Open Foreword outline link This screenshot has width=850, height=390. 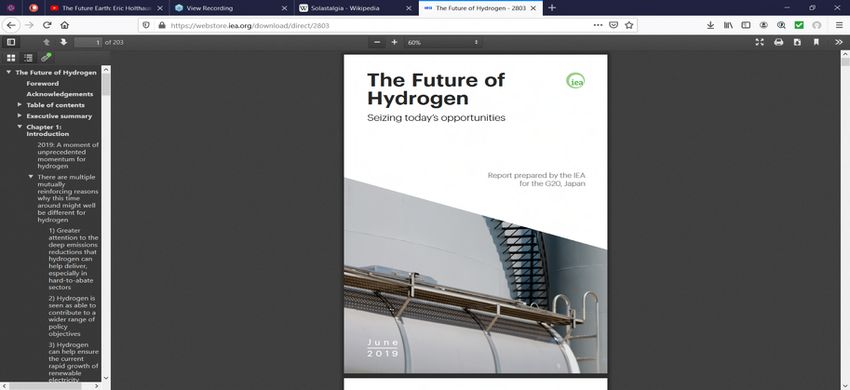pos(42,84)
